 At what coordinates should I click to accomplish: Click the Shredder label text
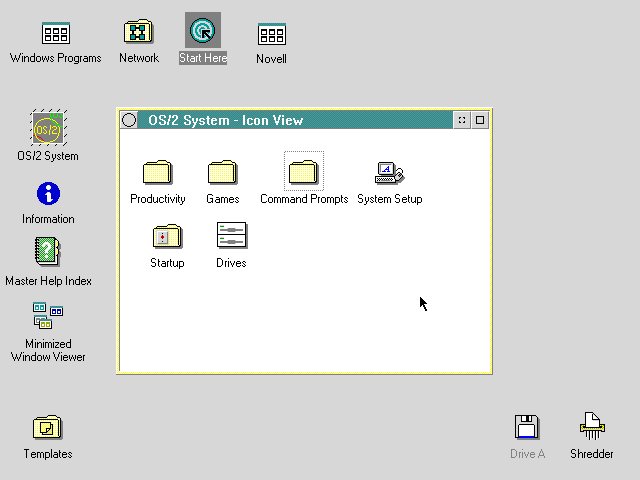point(592,454)
